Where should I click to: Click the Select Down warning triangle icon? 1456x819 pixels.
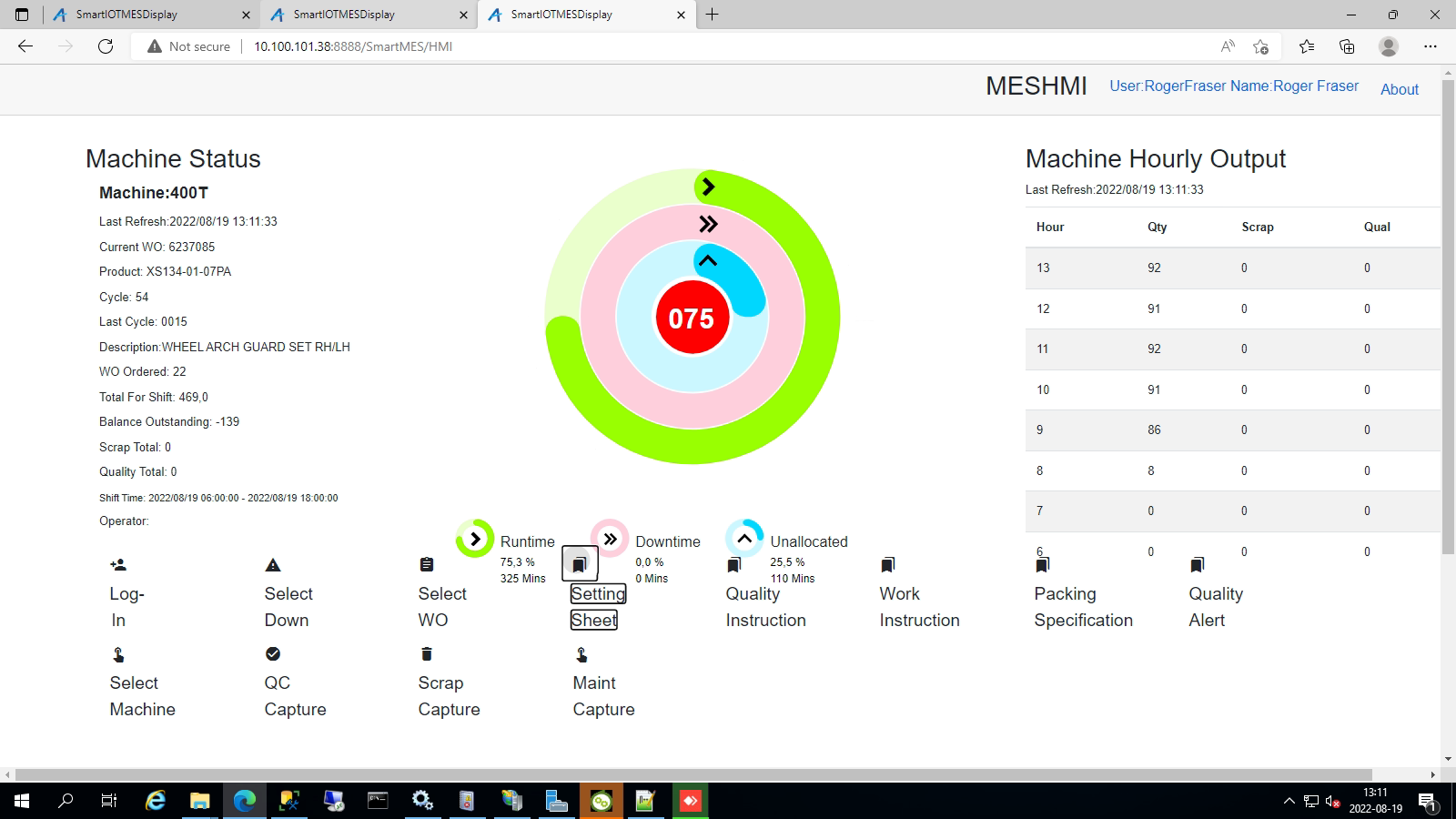click(273, 565)
